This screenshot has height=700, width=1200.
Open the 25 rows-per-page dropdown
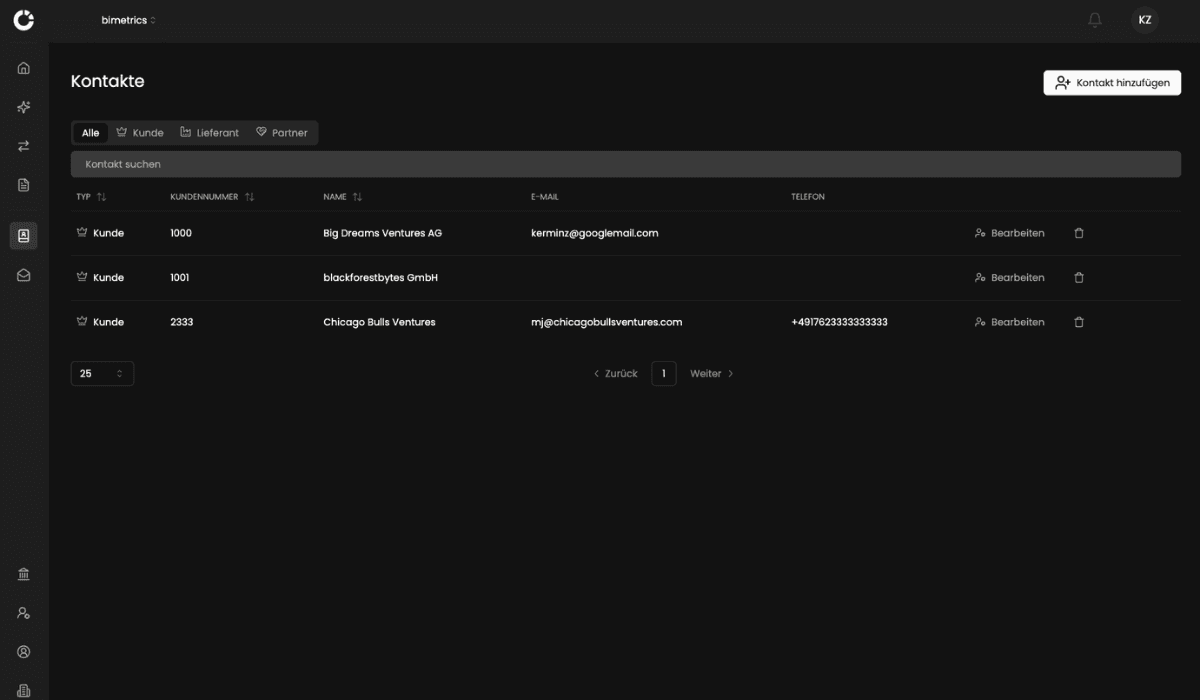[102, 373]
